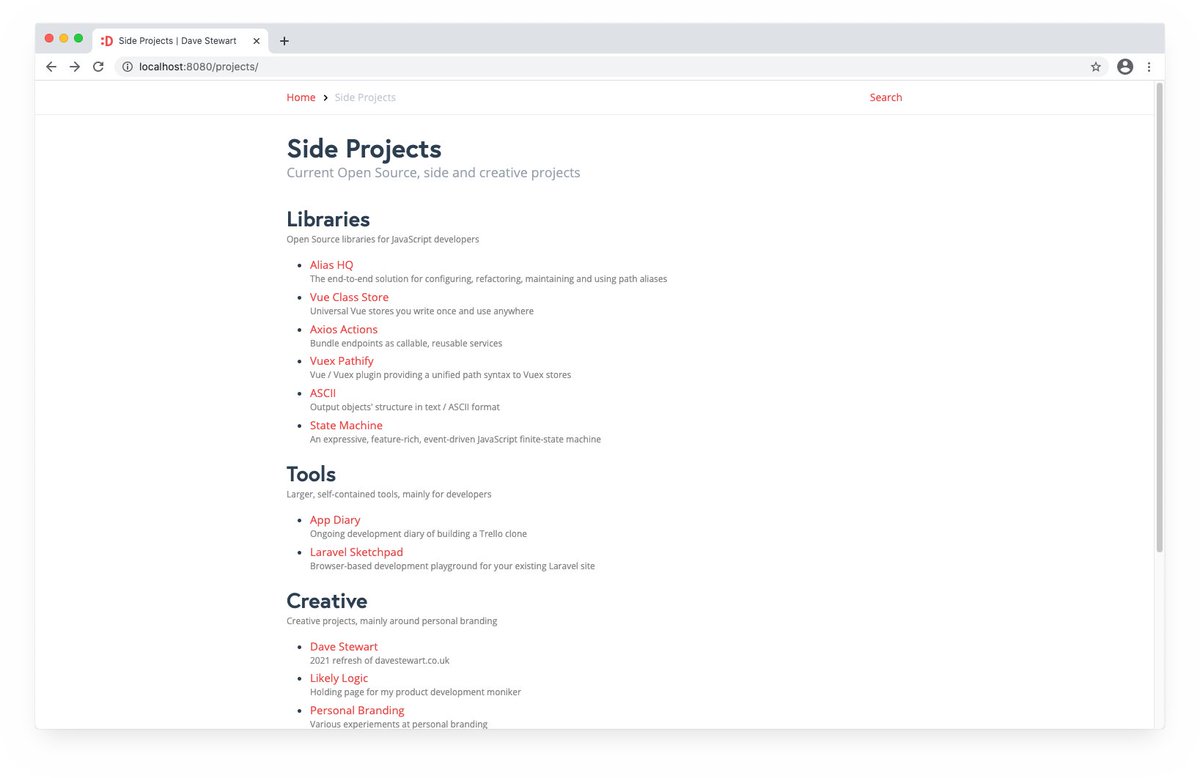Click the unified path syntax to Vuex stores description
The image size is (1200, 778).
(440, 375)
